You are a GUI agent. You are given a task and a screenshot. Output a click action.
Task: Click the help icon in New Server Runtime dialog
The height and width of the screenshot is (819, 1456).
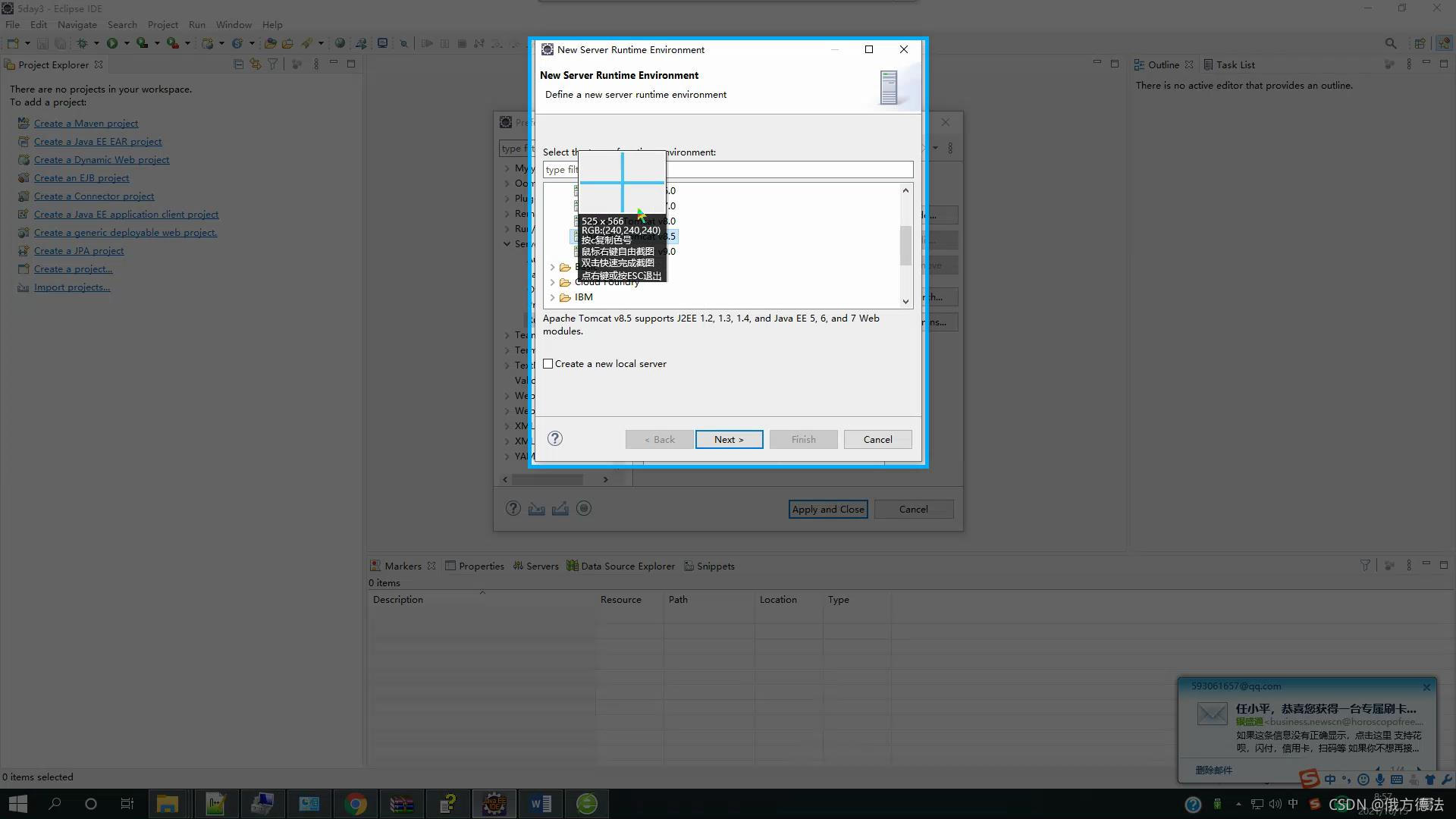(555, 438)
